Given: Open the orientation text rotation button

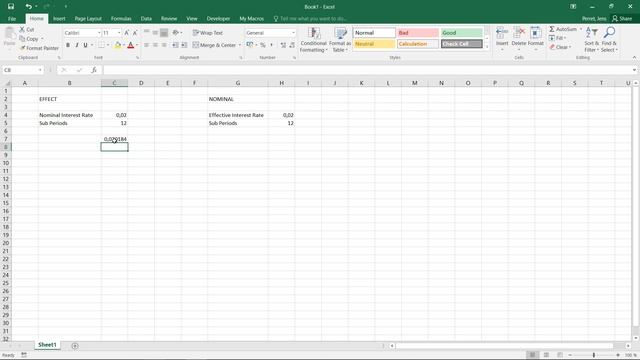Looking at the screenshot, I should point(176,33).
